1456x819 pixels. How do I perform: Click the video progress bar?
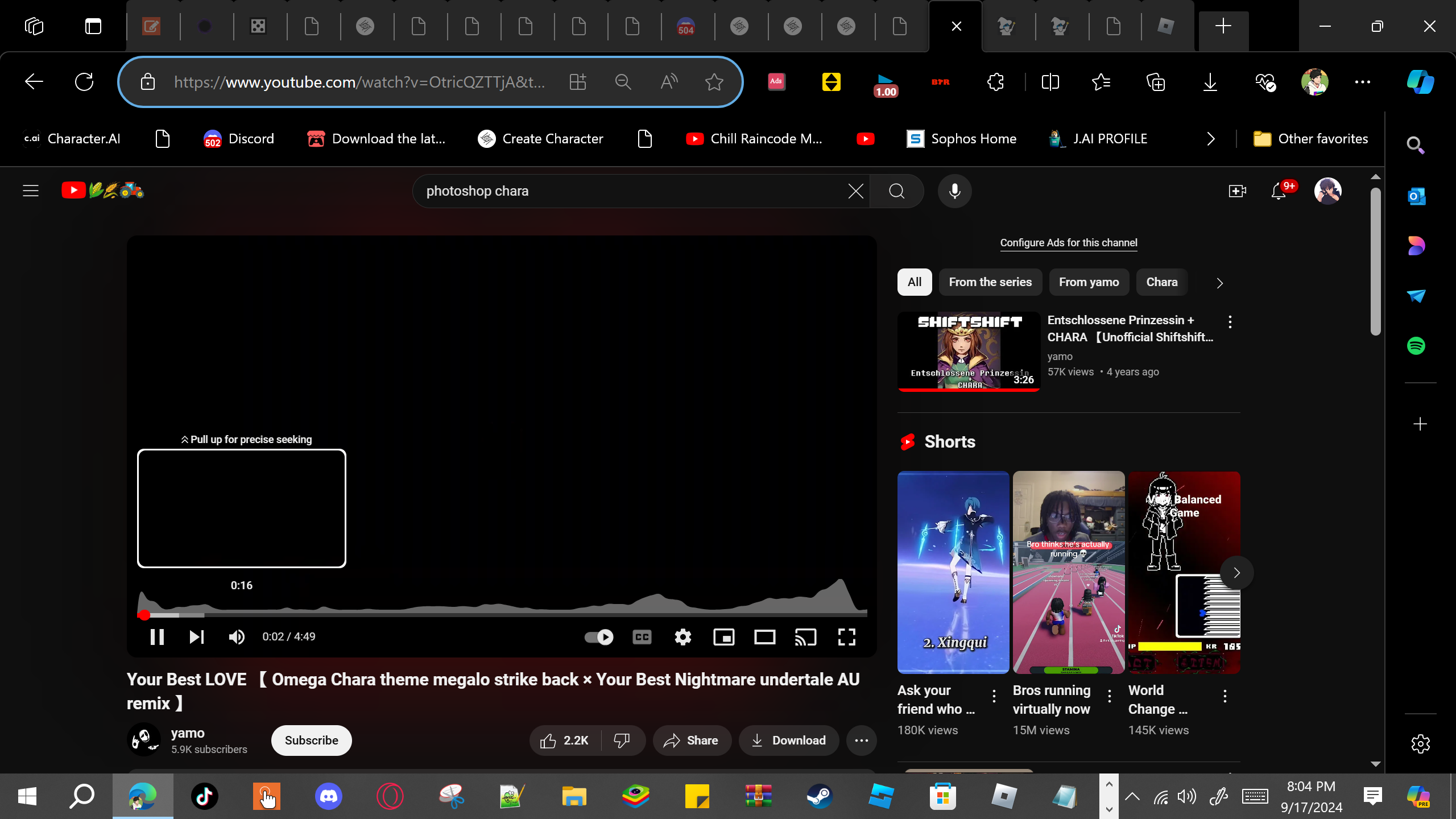click(x=500, y=615)
